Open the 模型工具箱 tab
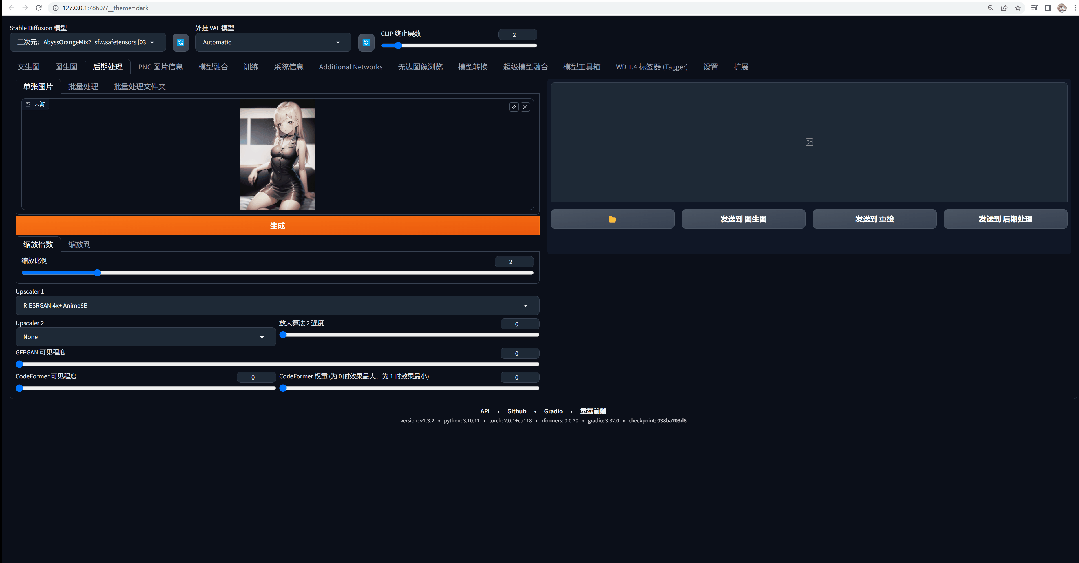The width and height of the screenshot is (1079, 563). click(x=581, y=67)
